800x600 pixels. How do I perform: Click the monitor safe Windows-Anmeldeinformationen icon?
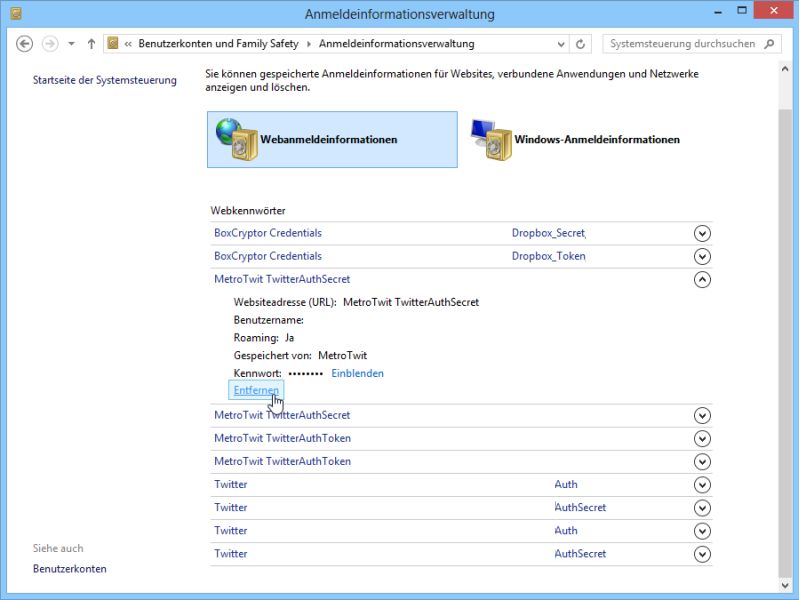tap(491, 139)
